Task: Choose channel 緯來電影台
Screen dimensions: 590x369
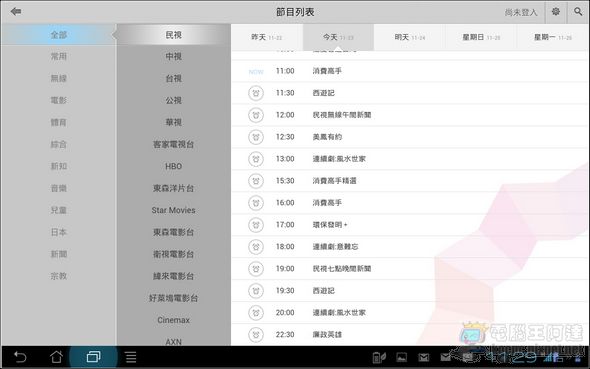Action: point(173,276)
